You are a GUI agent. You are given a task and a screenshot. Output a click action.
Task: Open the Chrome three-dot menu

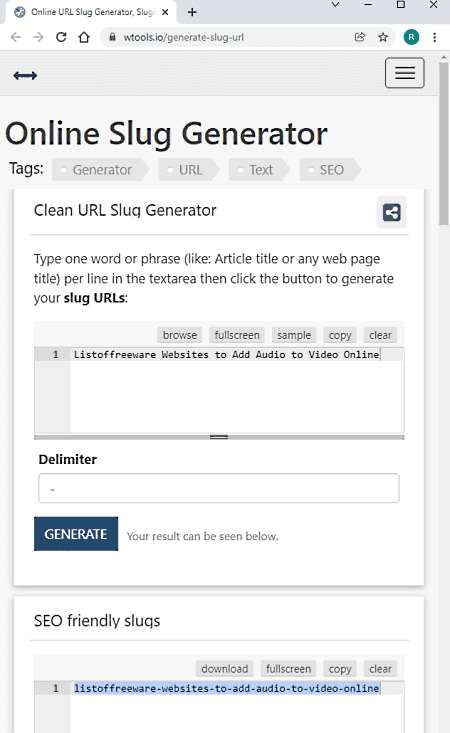pos(435,37)
